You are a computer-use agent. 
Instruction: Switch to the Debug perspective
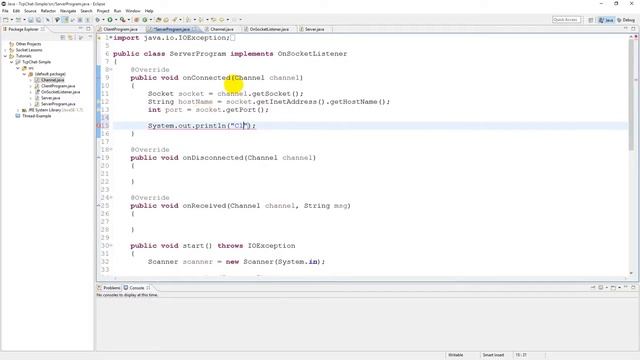tap(626, 20)
